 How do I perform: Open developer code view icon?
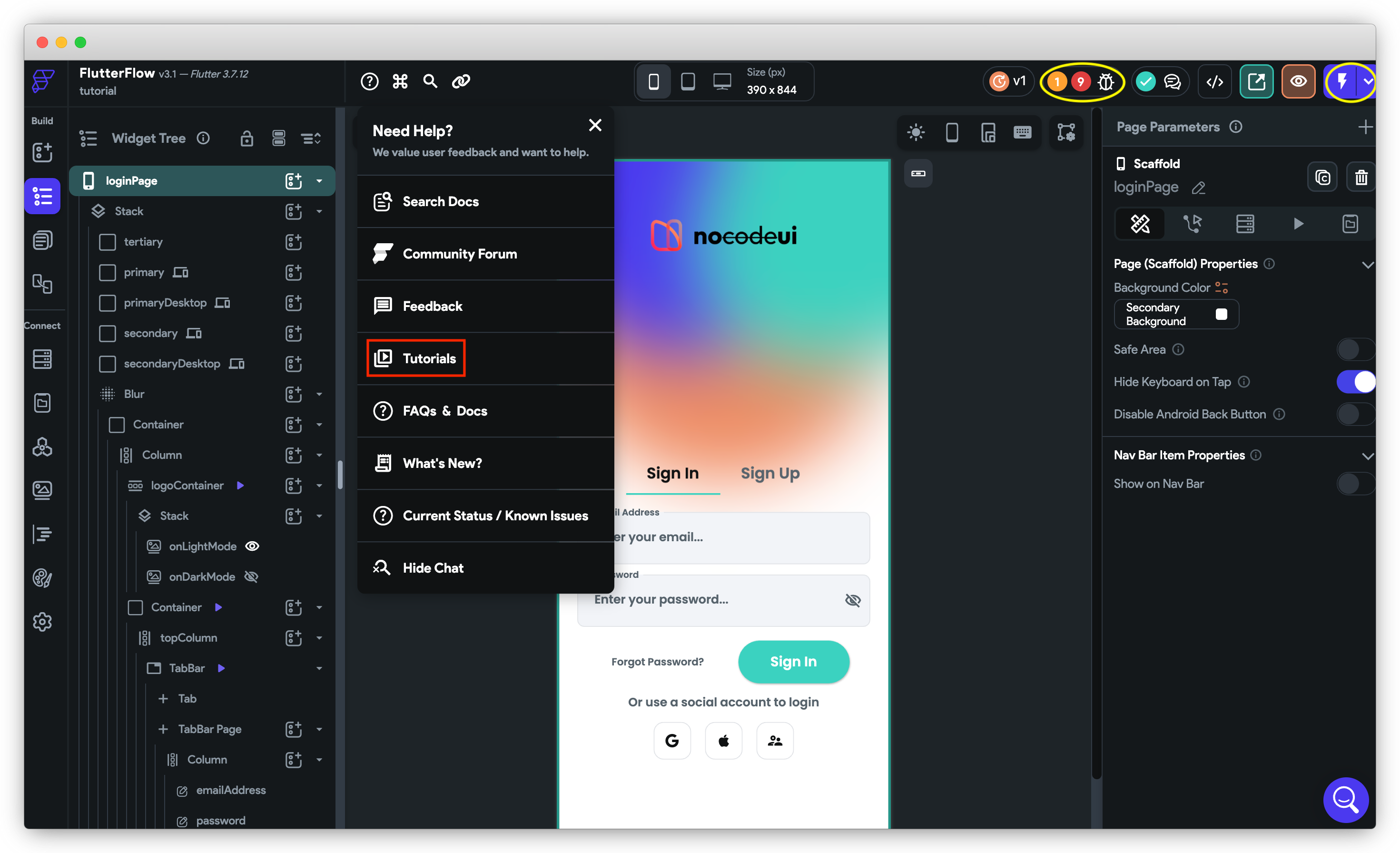click(x=1214, y=82)
